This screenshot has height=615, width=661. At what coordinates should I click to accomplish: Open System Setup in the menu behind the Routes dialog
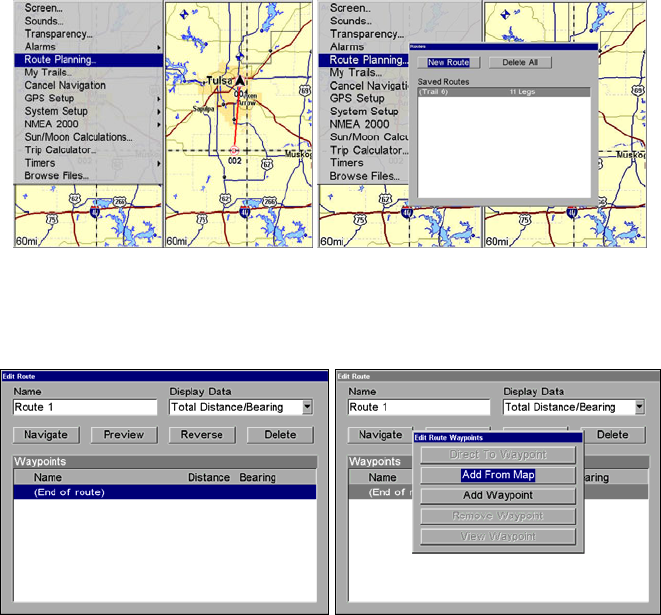(x=364, y=111)
